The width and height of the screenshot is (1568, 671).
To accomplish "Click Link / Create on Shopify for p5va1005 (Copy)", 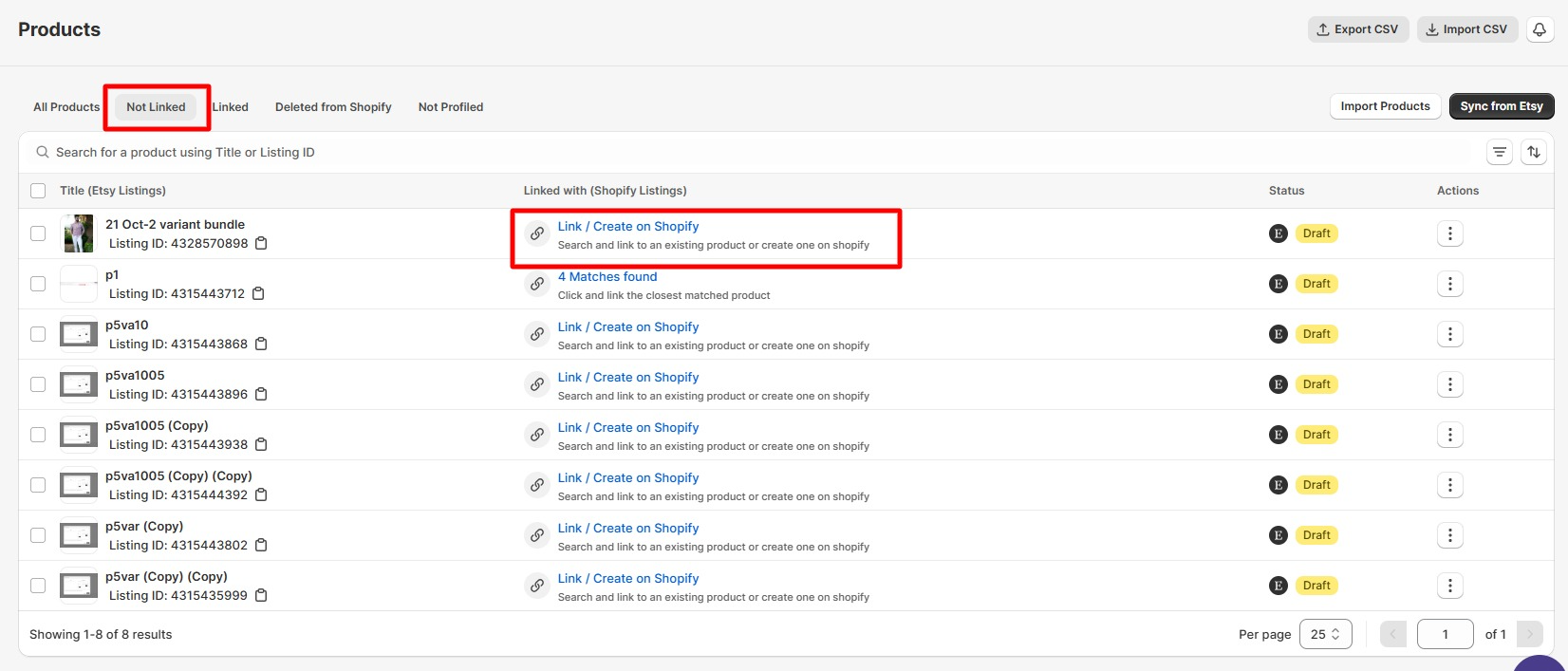I will click(628, 428).
